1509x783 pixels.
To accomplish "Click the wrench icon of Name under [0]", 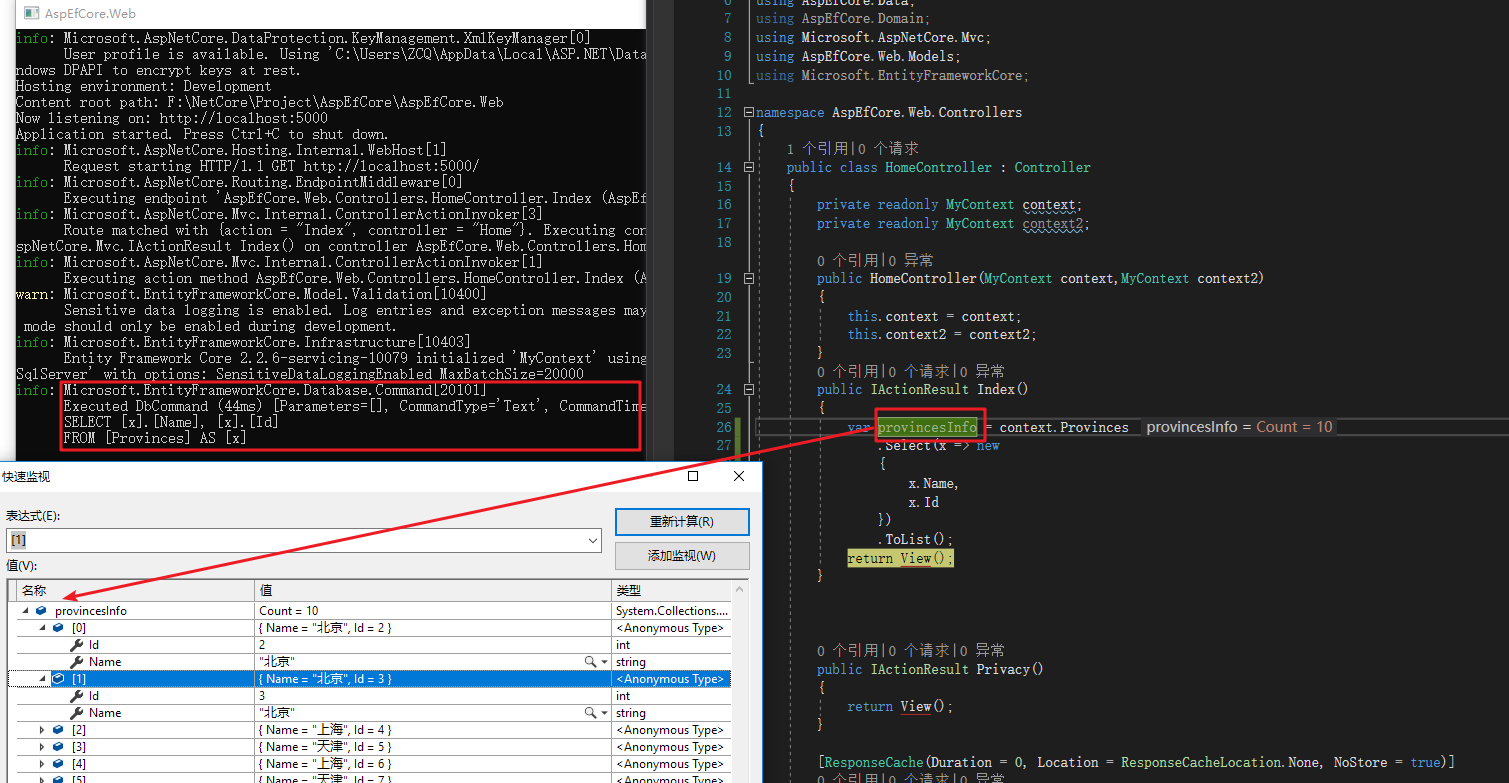I will pos(76,661).
